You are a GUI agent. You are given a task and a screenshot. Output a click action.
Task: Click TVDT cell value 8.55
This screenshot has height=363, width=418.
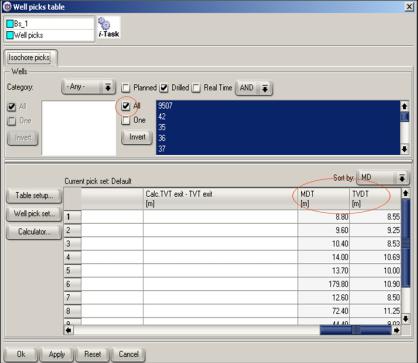(x=375, y=217)
